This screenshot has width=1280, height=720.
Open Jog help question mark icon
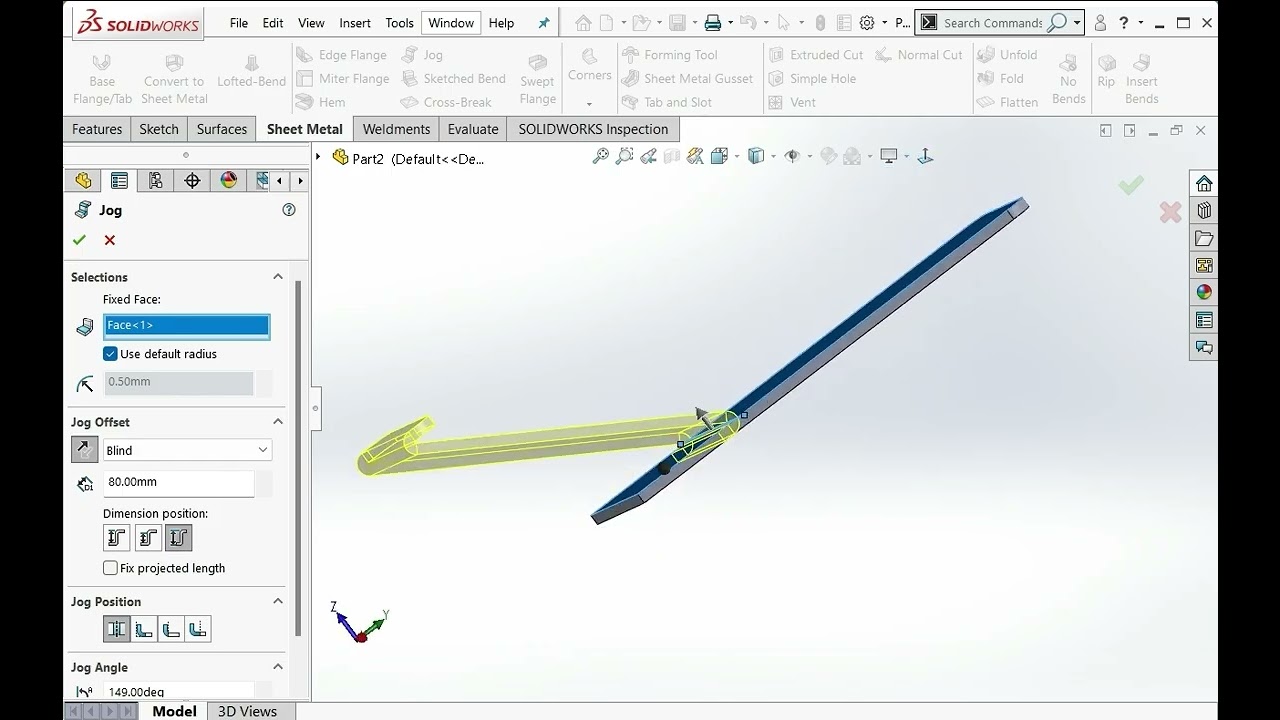click(289, 210)
